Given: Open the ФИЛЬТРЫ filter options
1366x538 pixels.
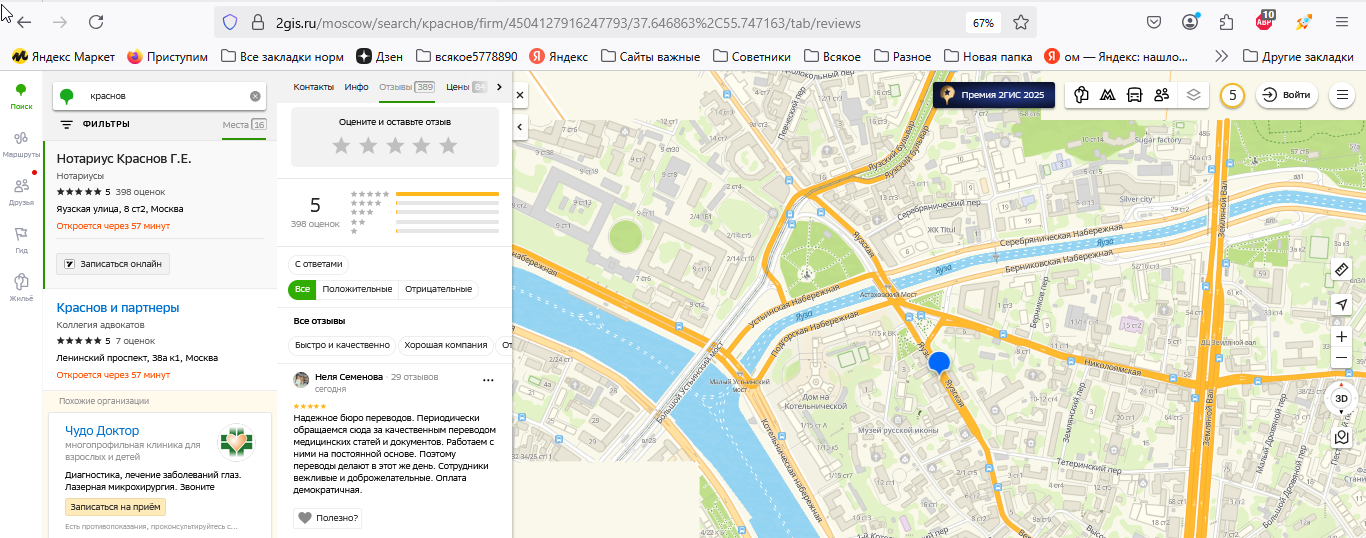Looking at the screenshot, I should click(x=95, y=125).
